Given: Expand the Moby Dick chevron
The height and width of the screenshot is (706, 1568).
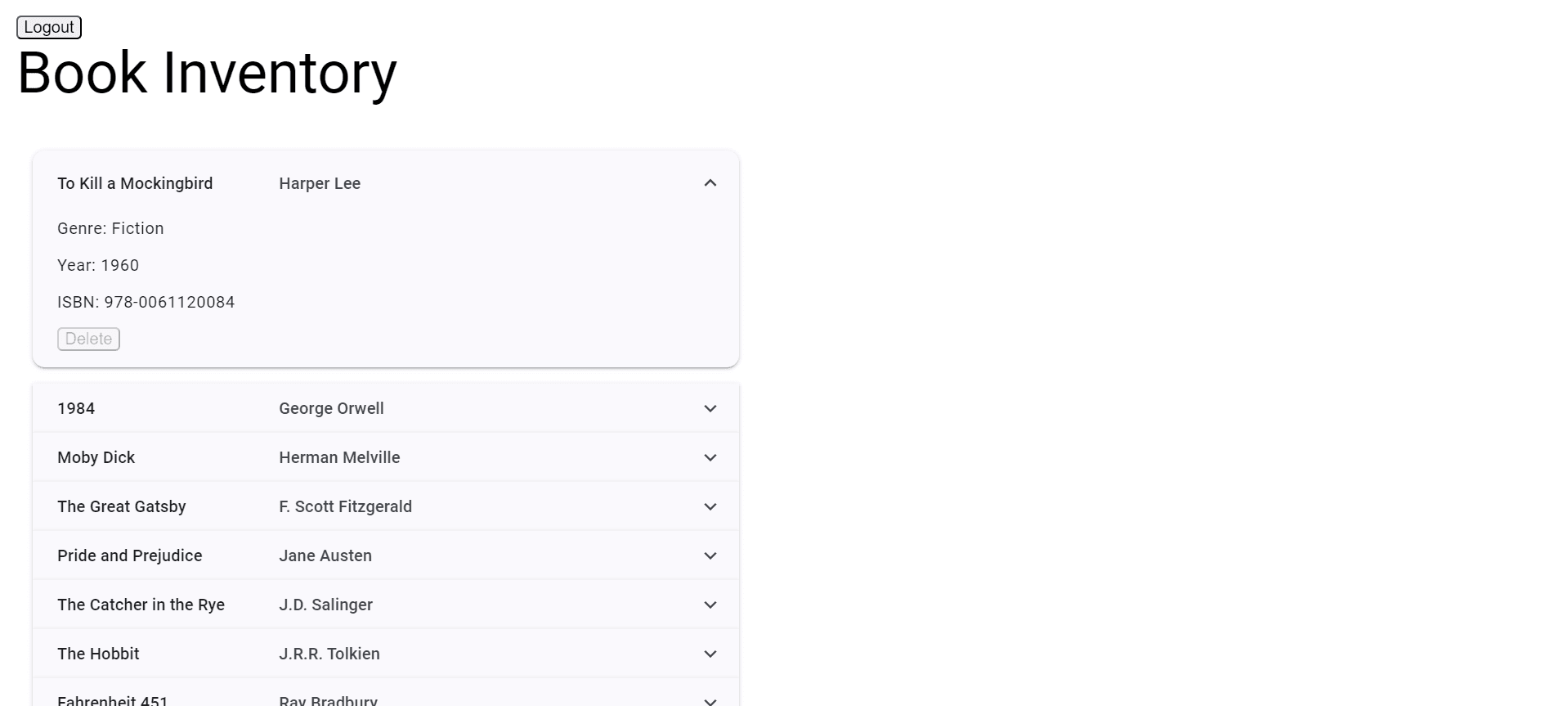Looking at the screenshot, I should [x=710, y=457].
